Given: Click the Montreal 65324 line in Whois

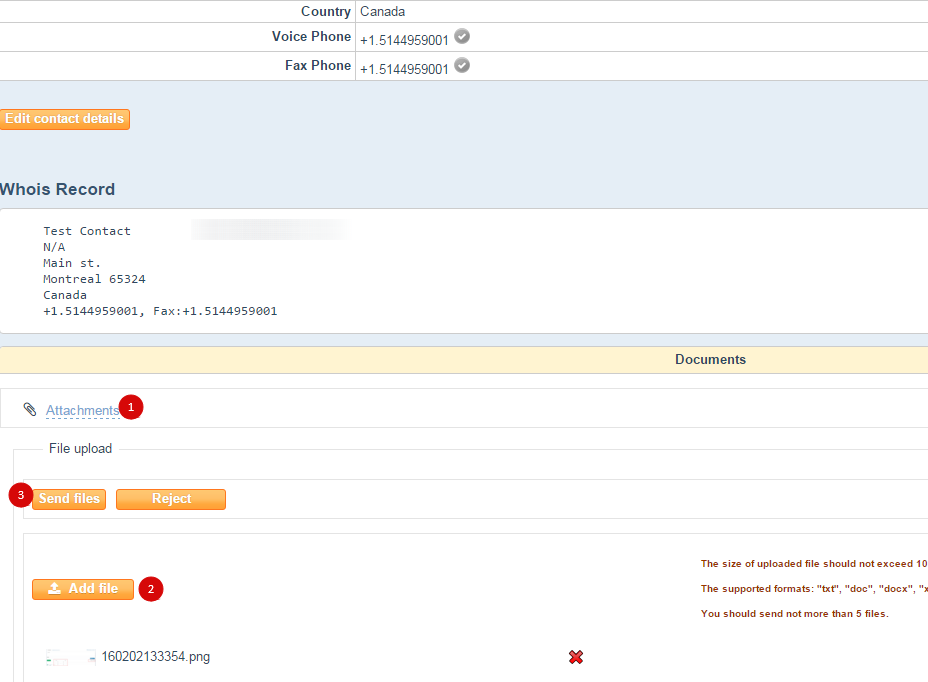Looking at the screenshot, I should [x=94, y=279].
